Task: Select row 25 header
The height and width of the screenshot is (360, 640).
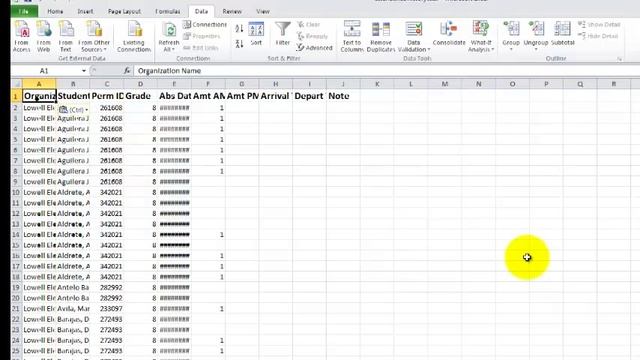Action: pyautogui.click(x=16, y=351)
